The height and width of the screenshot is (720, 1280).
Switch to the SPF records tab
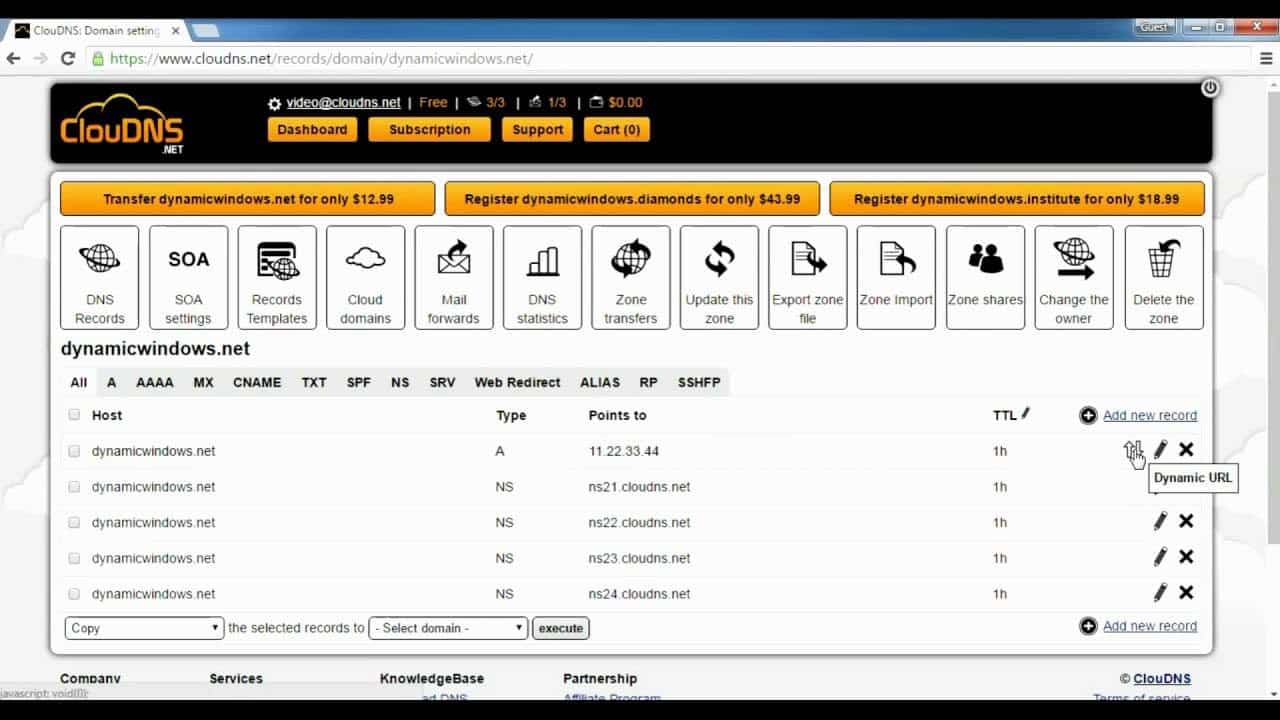tap(359, 382)
